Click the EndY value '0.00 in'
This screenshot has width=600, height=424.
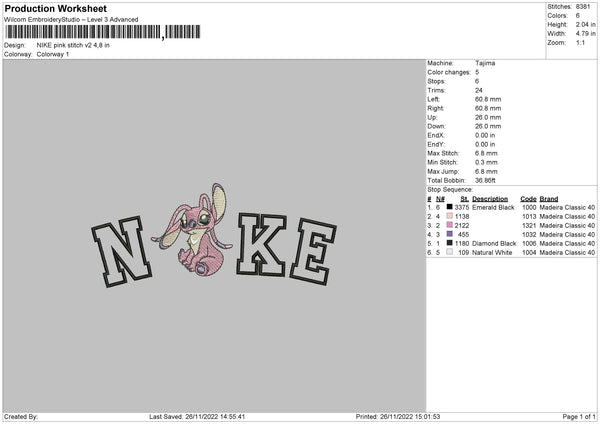click(x=485, y=144)
